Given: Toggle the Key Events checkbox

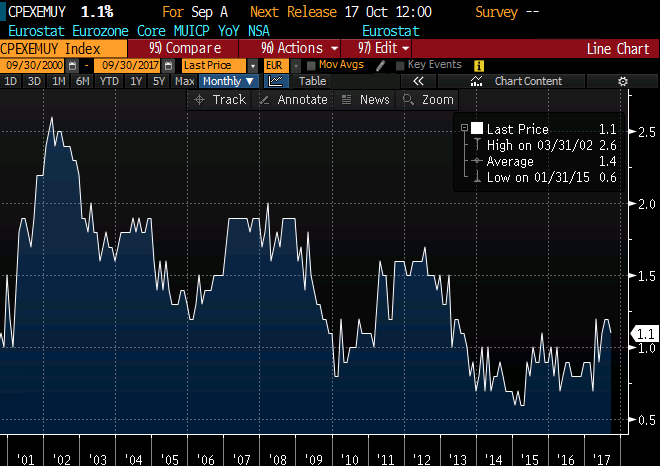Looking at the screenshot, I should [400, 65].
